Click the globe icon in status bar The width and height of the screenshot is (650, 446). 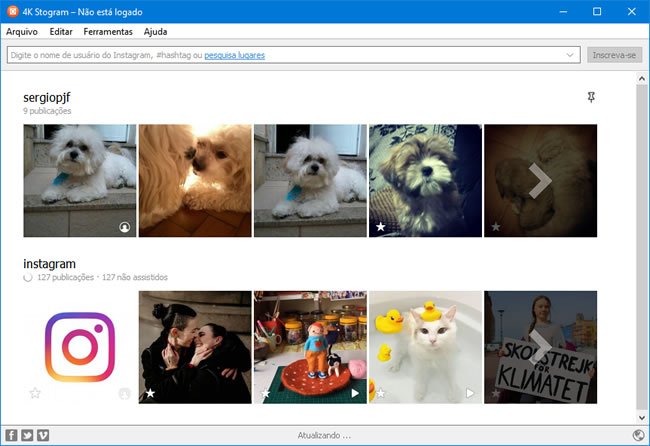[639, 435]
